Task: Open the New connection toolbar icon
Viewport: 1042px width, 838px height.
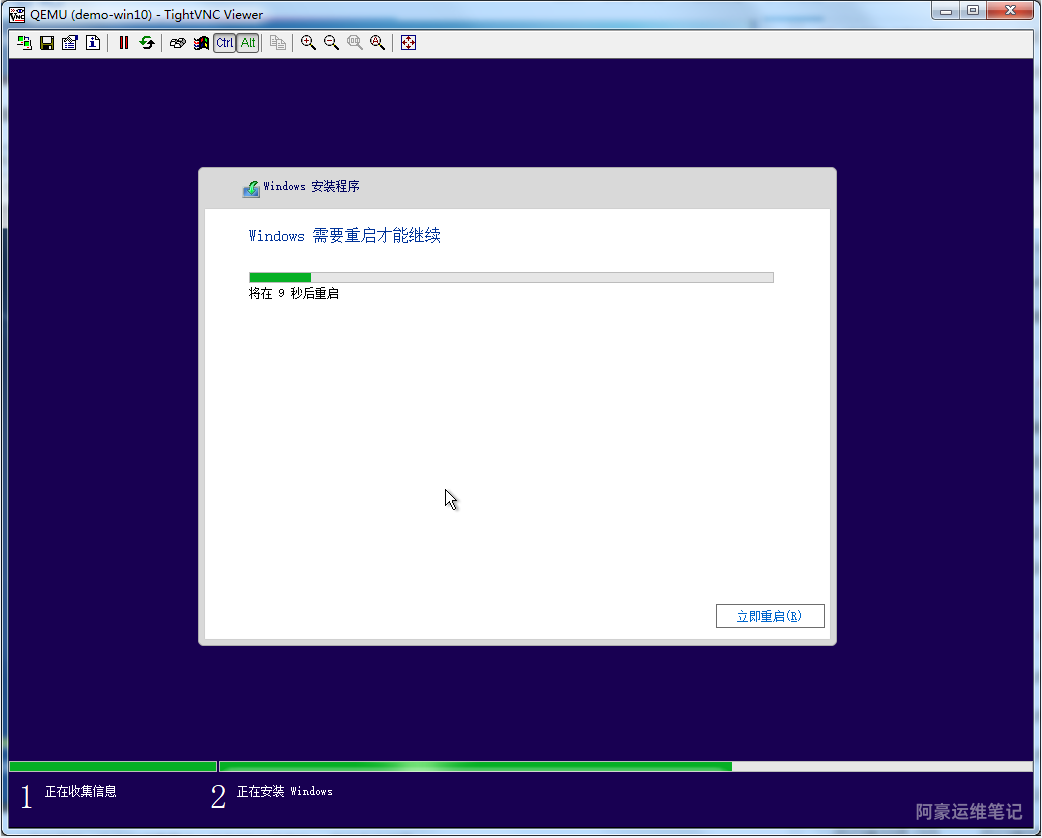Action: [25, 43]
